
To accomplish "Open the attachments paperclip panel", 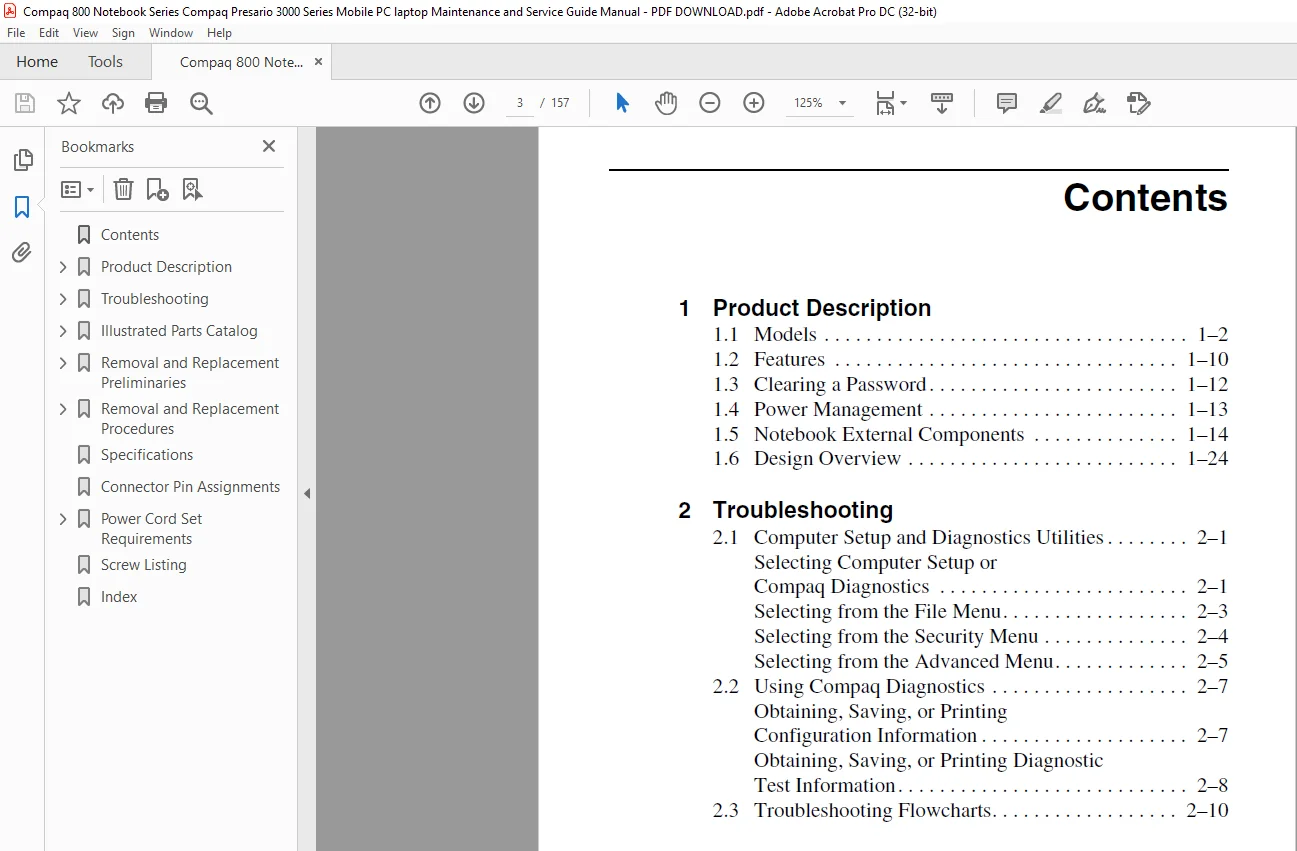I will pos(22,252).
